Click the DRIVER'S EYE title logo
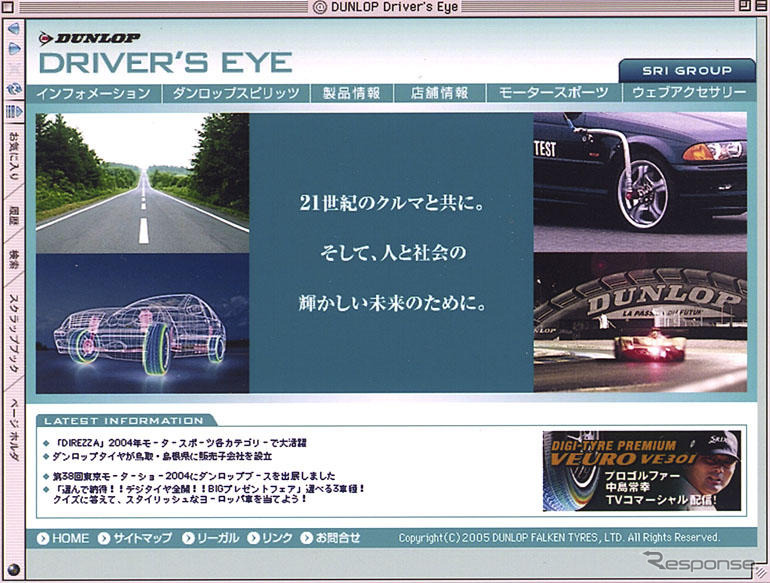Image resolution: width=770 pixels, height=583 pixels. [x=165, y=63]
